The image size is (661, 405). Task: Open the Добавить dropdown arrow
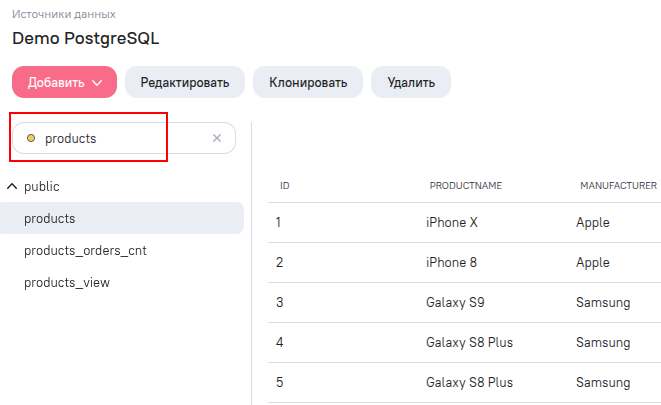point(97,83)
